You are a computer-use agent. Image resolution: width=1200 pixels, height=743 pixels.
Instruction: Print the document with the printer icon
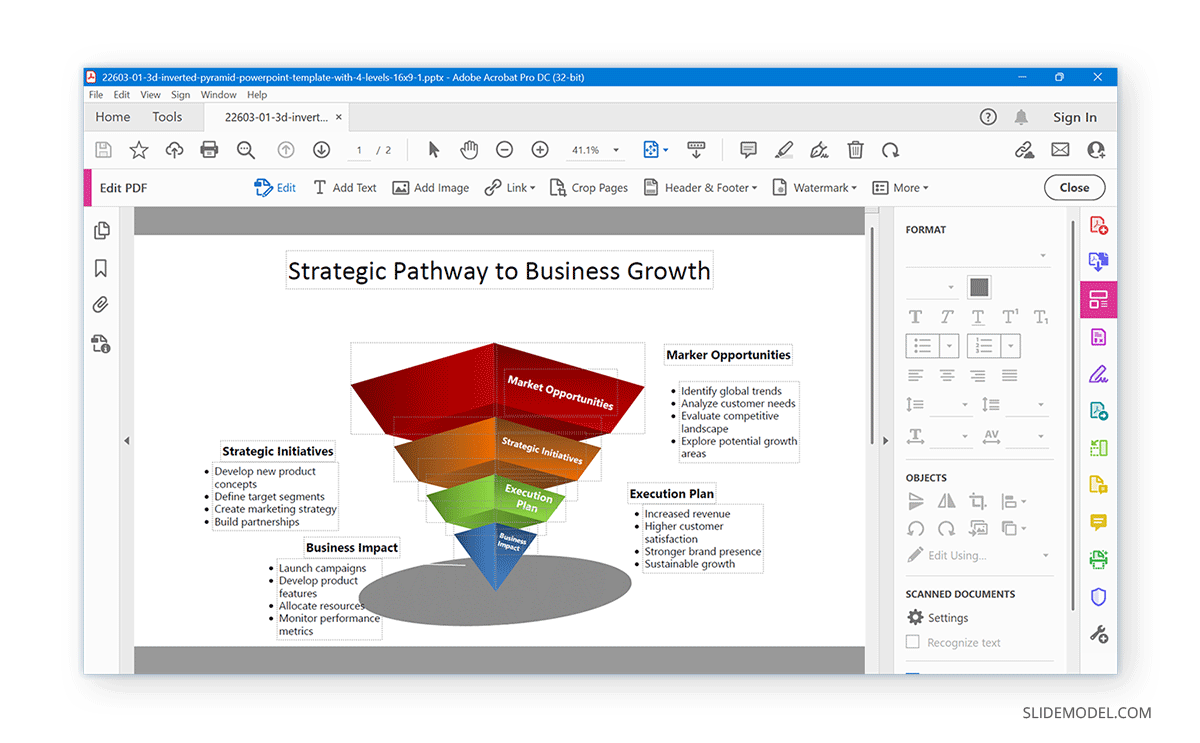coord(209,150)
